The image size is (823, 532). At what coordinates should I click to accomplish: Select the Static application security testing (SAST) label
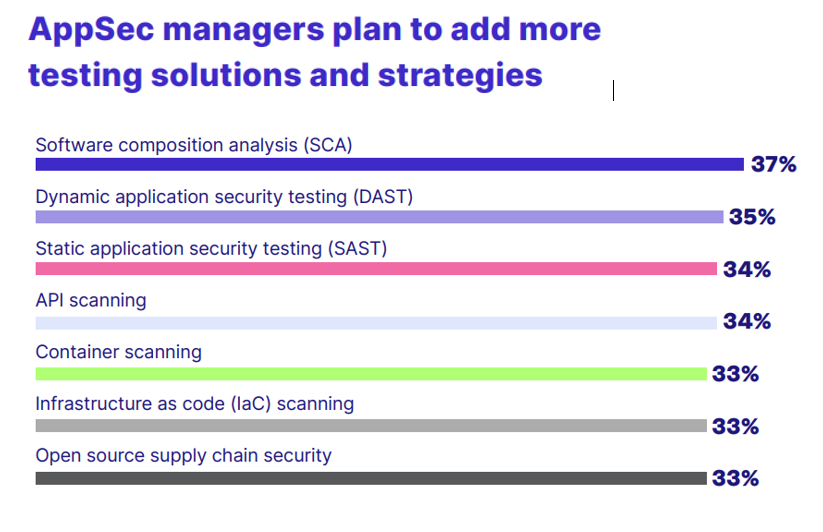click(x=211, y=249)
